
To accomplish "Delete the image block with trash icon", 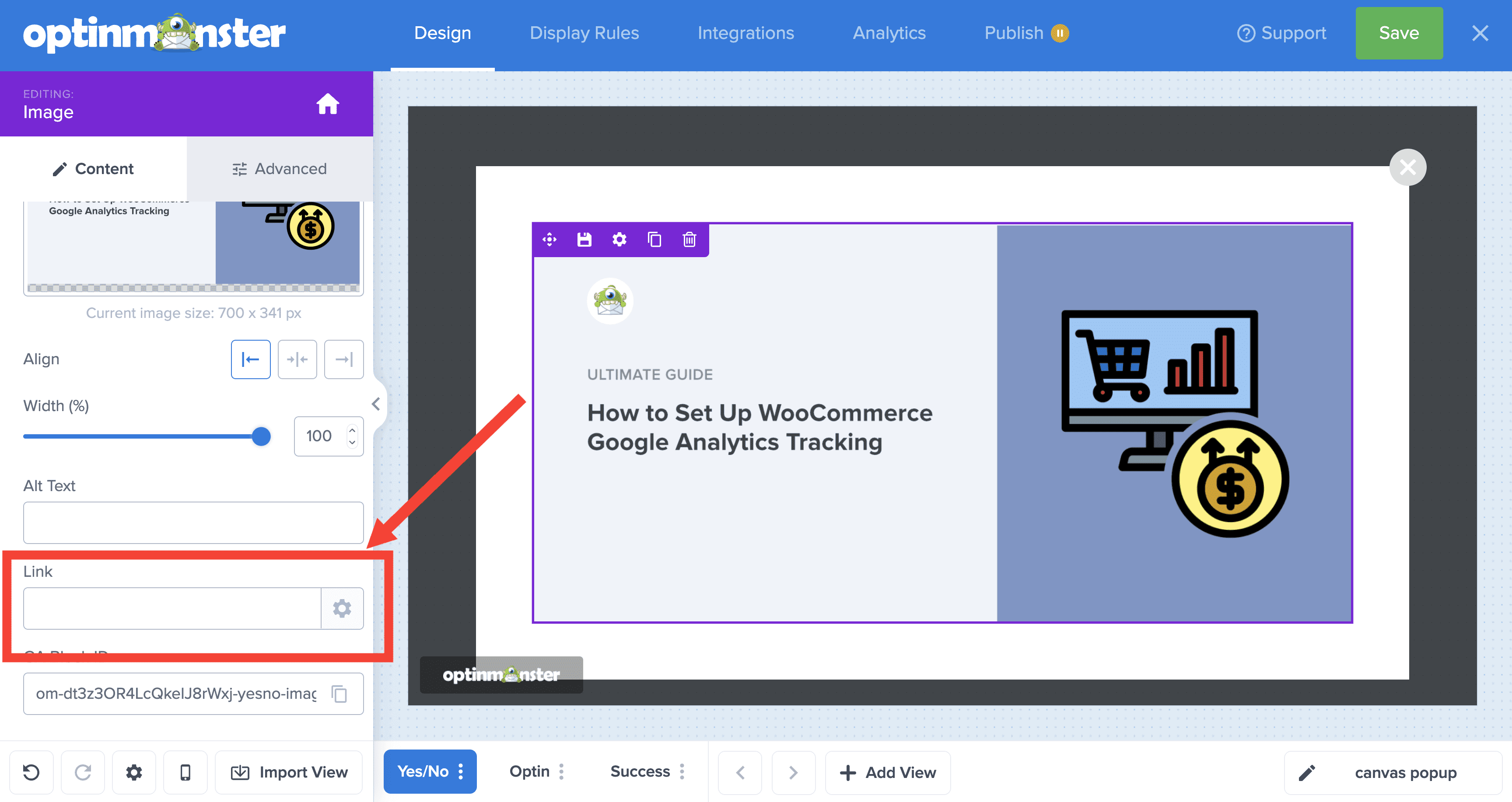I will 689,239.
